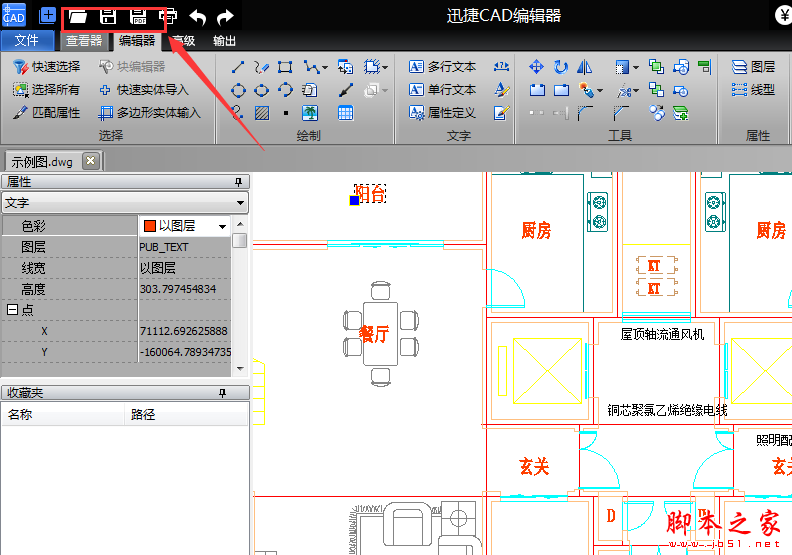Undo the last action
The image size is (792, 555).
(x=197, y=18)
